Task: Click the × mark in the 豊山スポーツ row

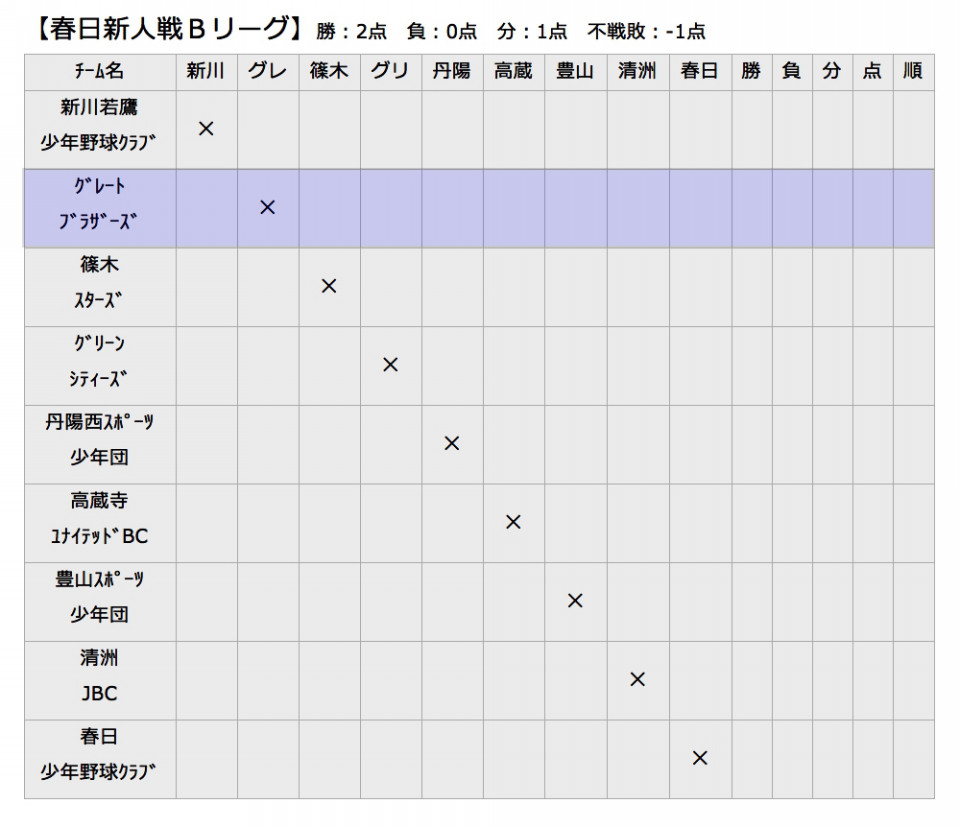Action: (x=575, y=601)
